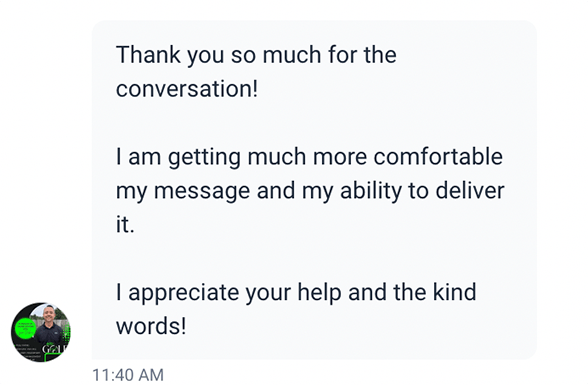Screen dimensions: 588x385
Task: Open the sender's circular profile avatar
Action: 40,332
